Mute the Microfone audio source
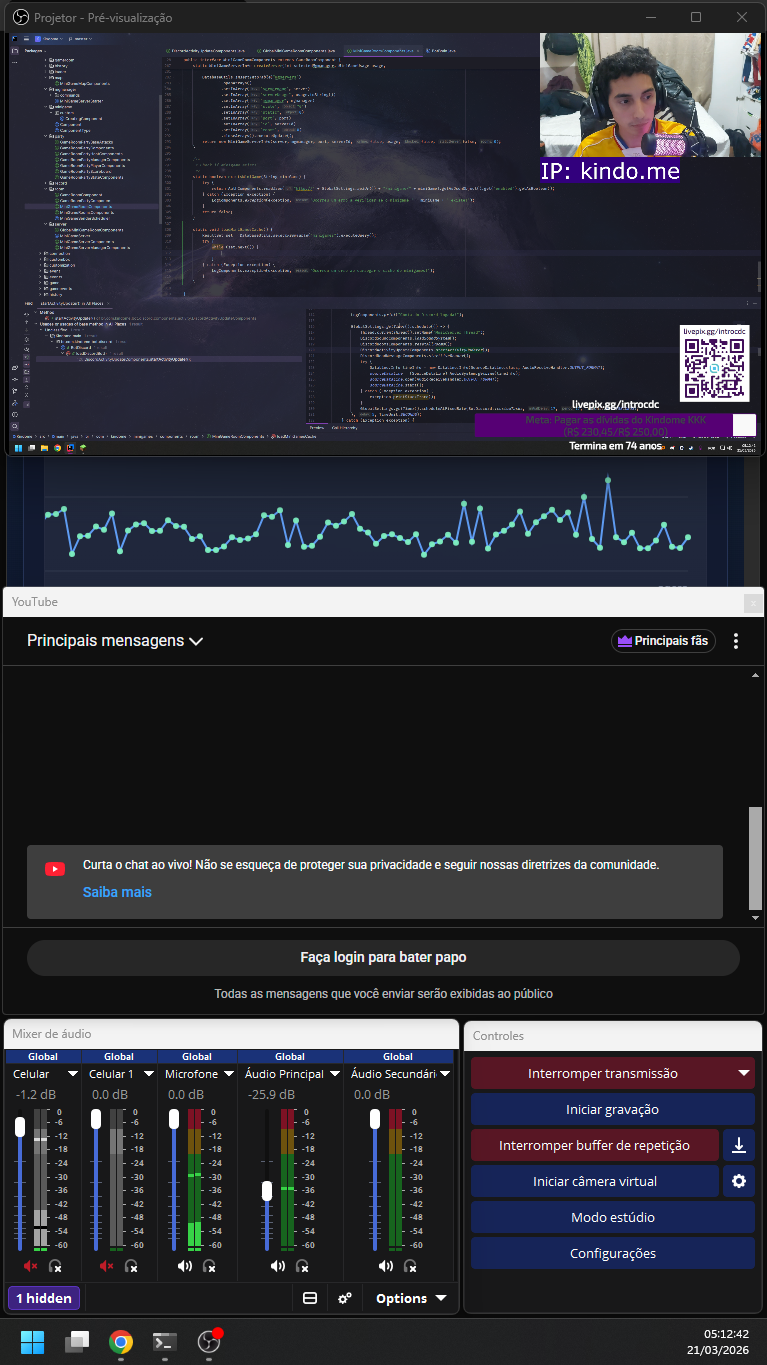Image resolution: width=767 pixels, height=1365 pixels. click(x=184, y=1266)
